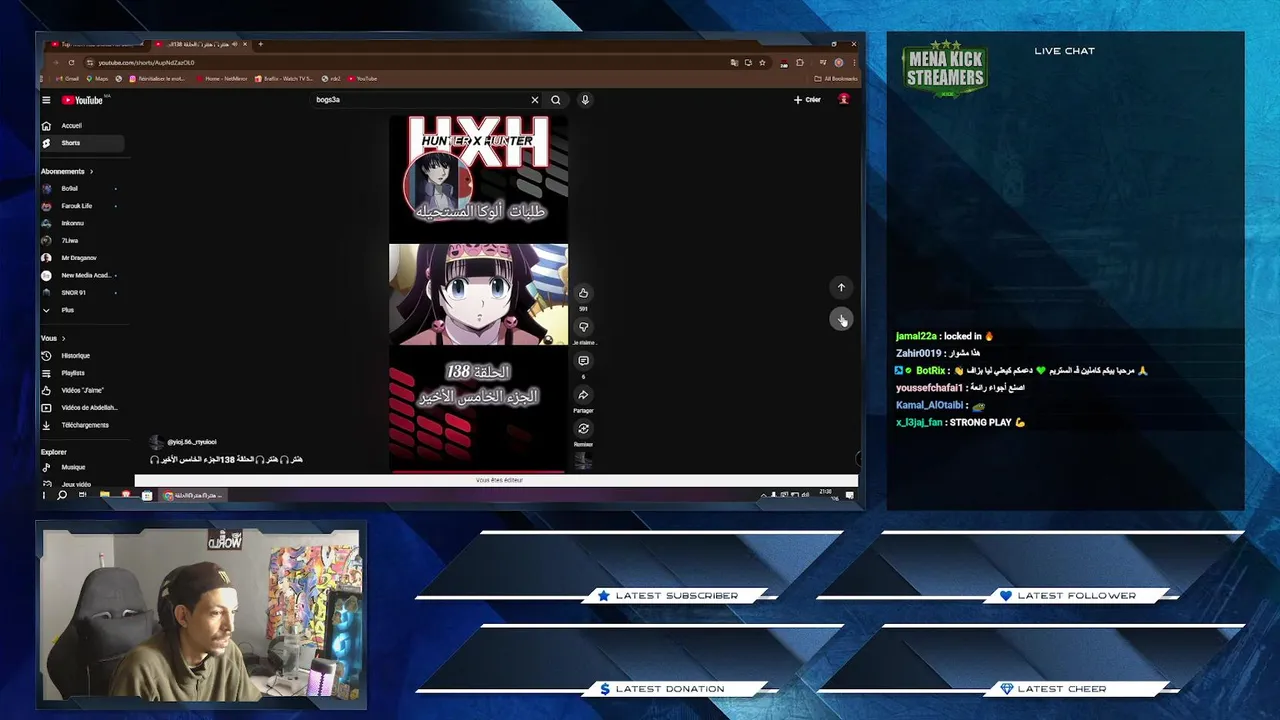
Task: Click the Chrome window on taskbar
Action: click(193, 495)
